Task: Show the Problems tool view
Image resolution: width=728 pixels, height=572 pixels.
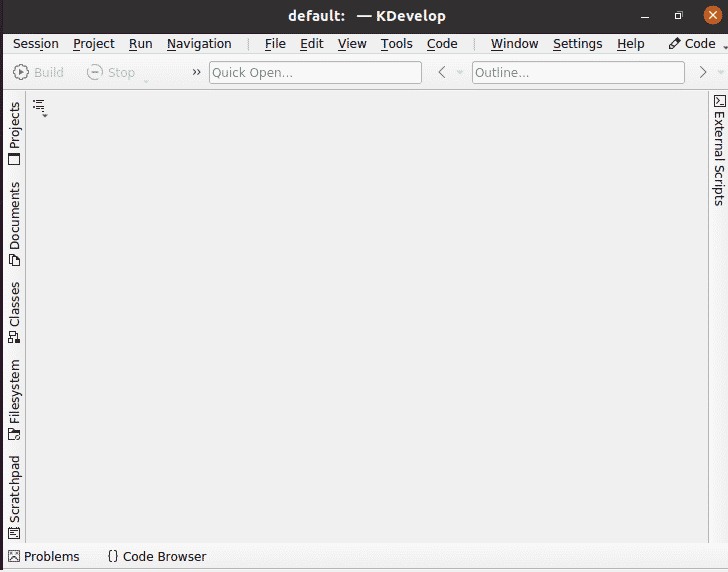Action: click(x=44, y=556)
